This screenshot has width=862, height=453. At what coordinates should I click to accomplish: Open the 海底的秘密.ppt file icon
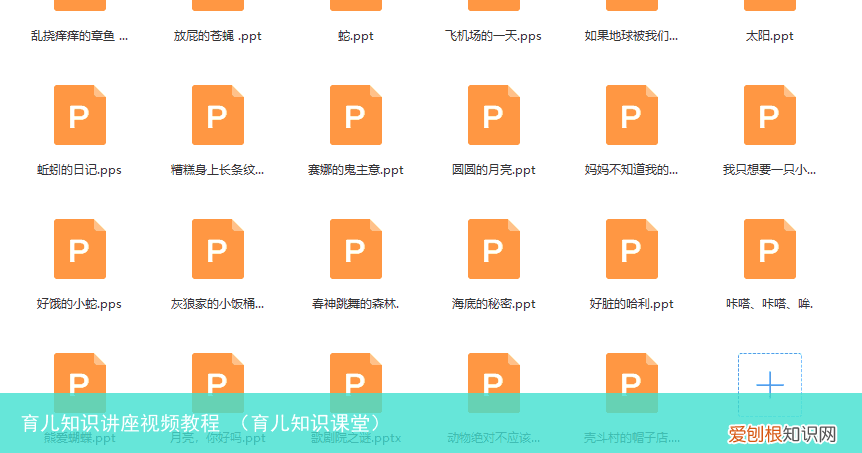click(x=494, y=249)
